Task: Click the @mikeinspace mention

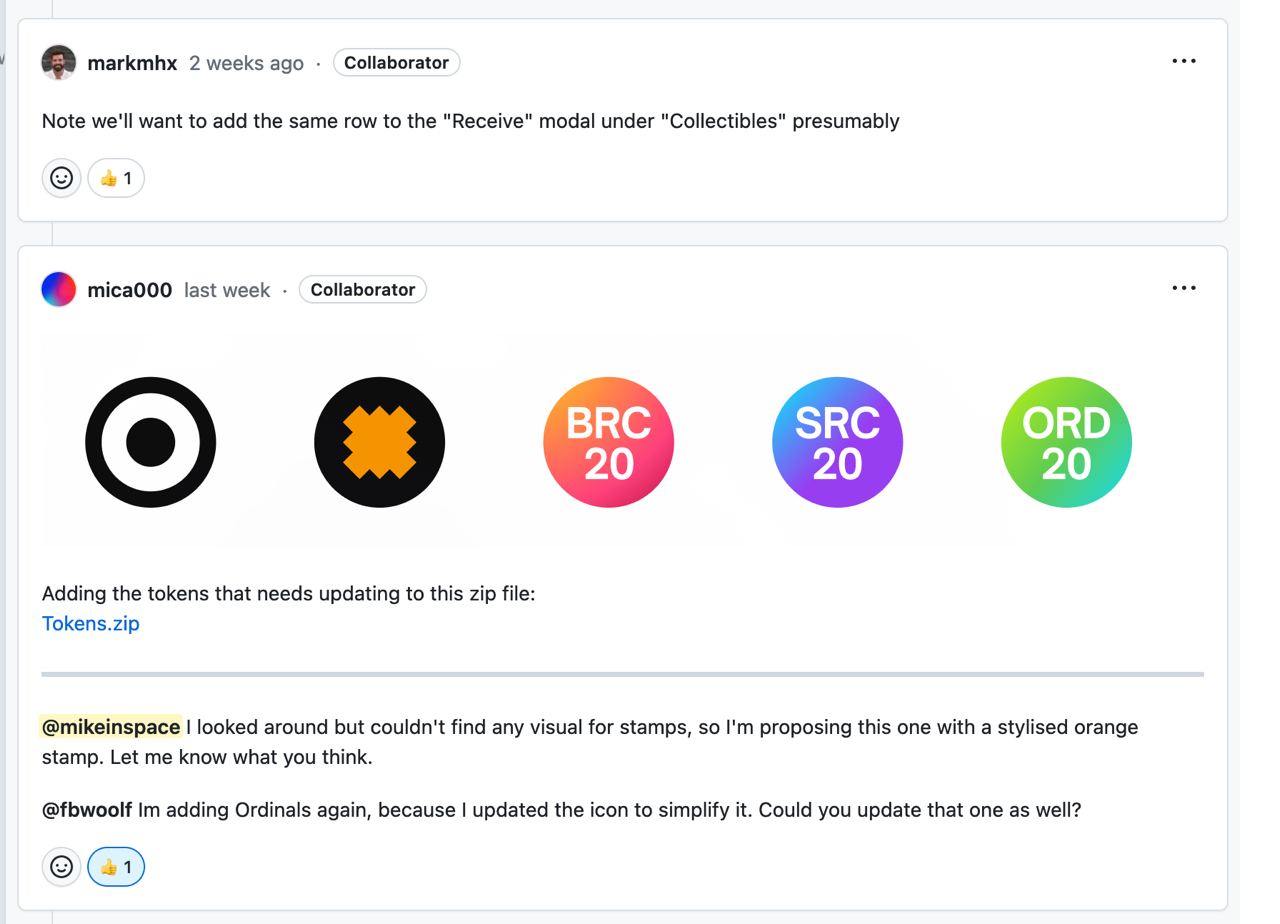Action: click(x=111, y=727)
